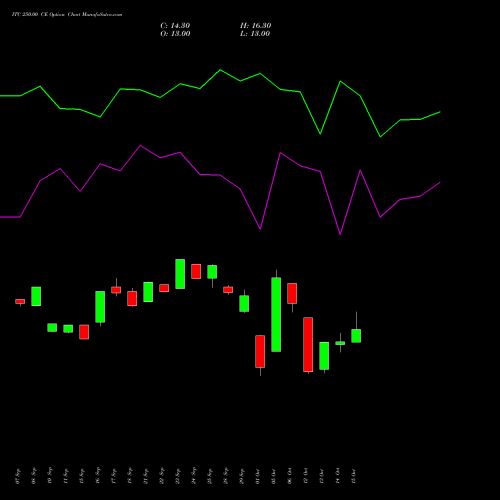This screenshot has width=500, height=500.
Task: Click the high value 'H: 16.30'
Action: (256, 26)
